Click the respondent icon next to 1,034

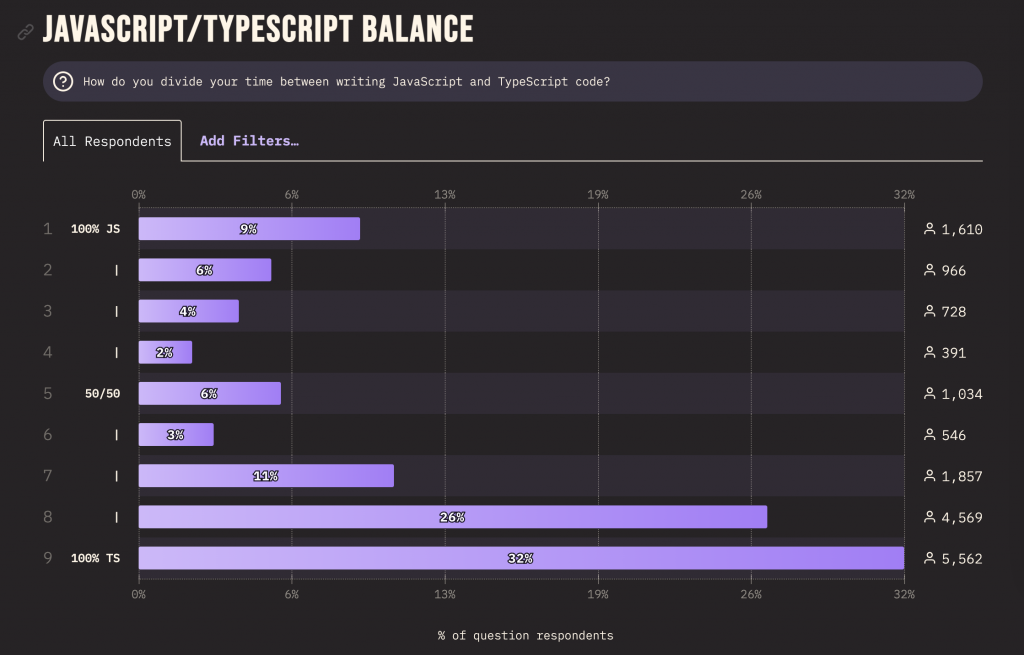click(x=930, y=394)
